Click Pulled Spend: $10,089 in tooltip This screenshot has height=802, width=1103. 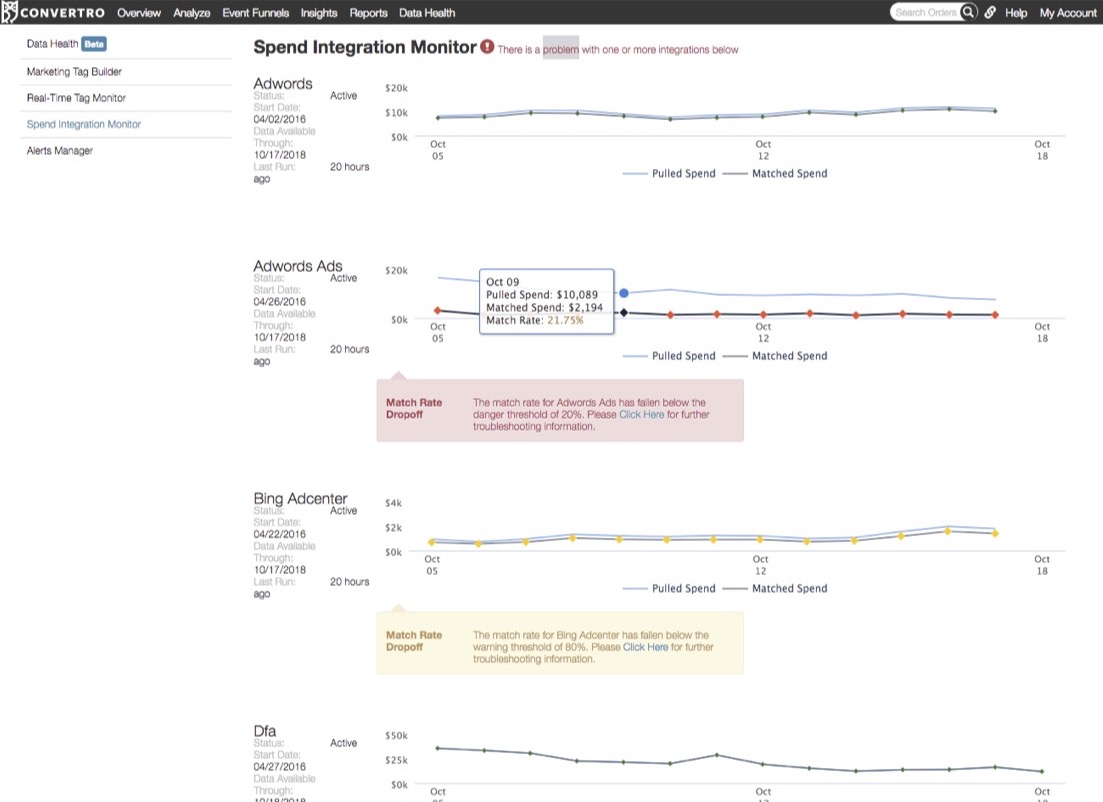[542, 295]
